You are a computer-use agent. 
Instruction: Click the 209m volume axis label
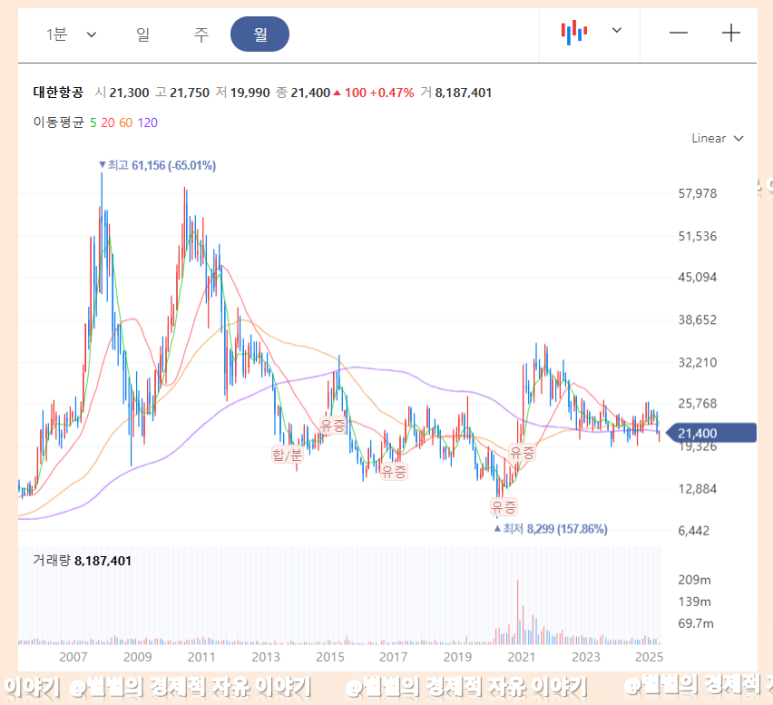694,580
